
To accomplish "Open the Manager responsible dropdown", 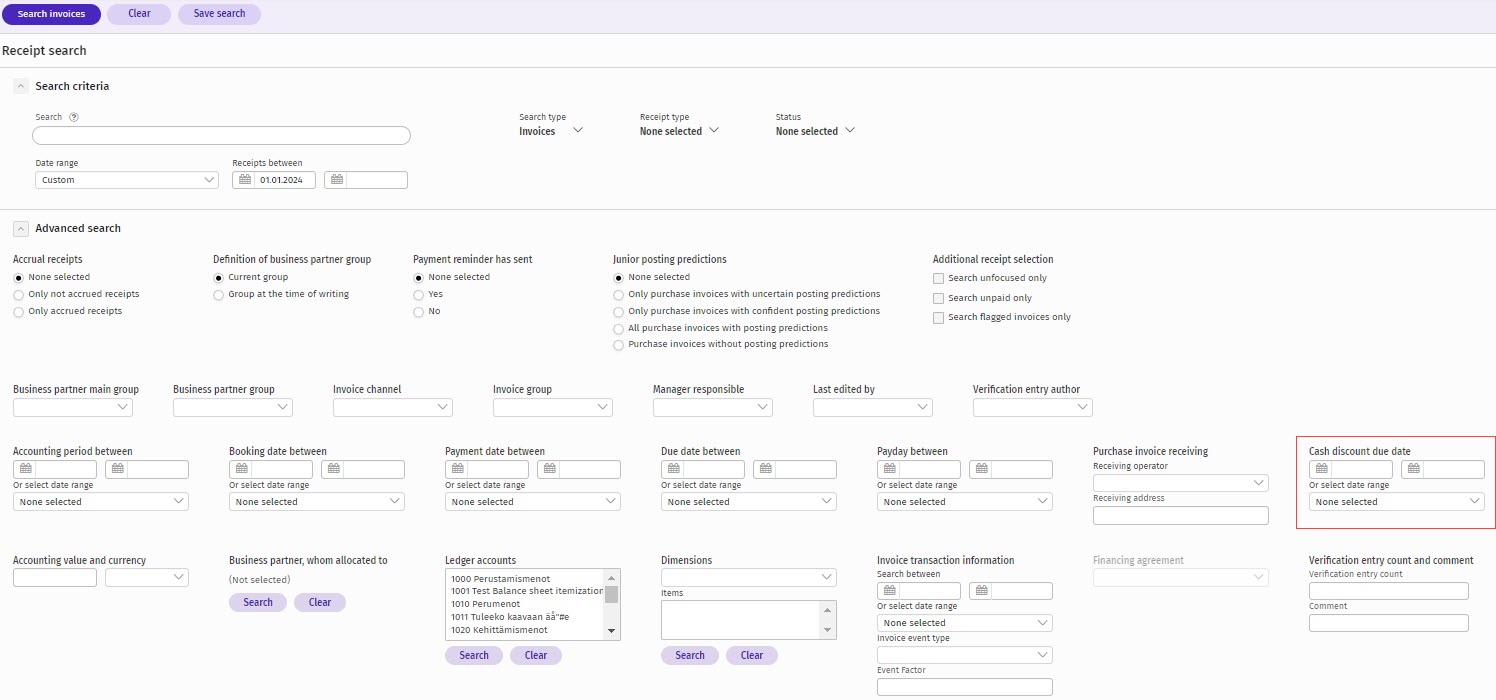I will pos(713,407).
